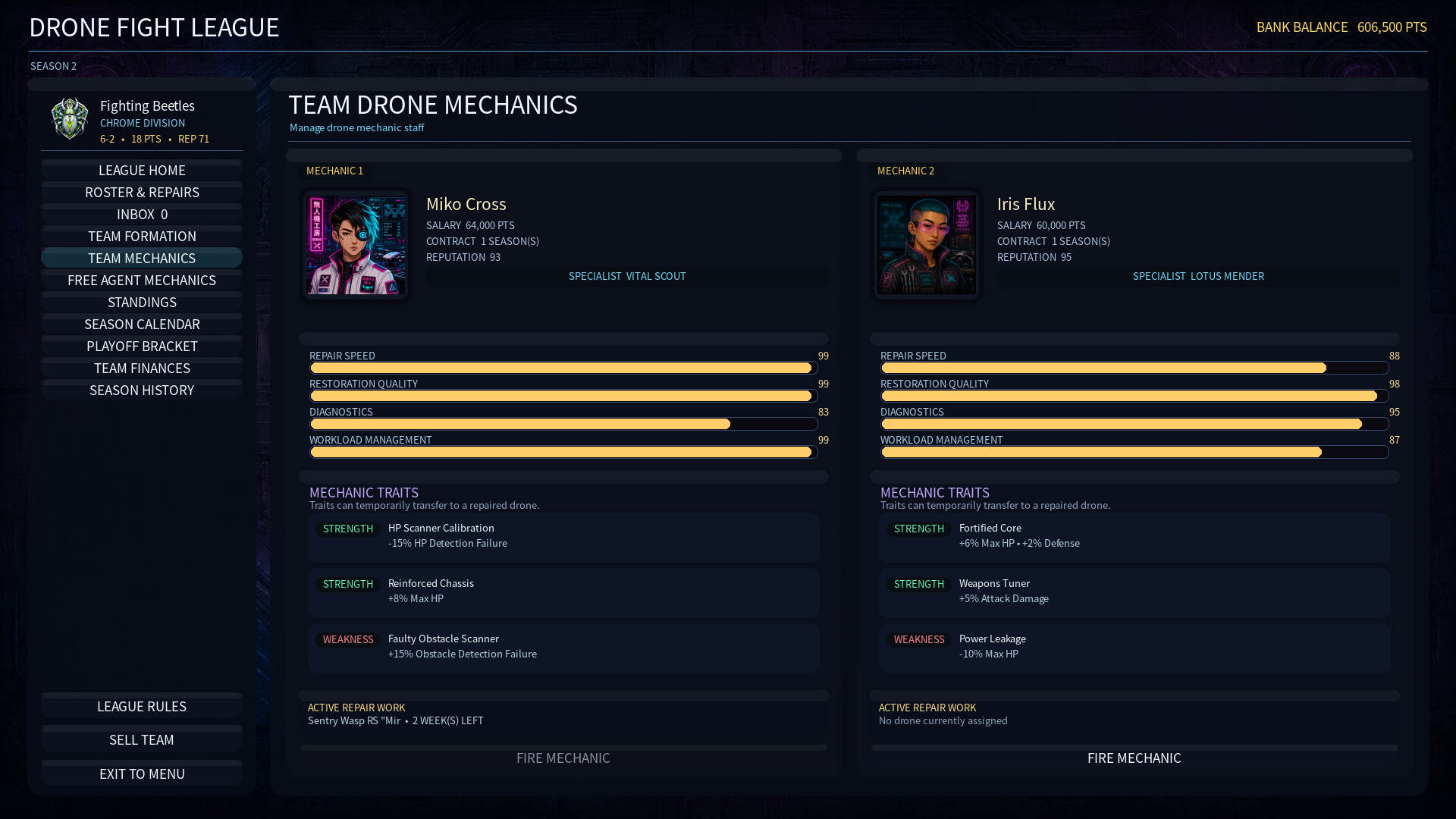
Task: Click the Season 2 label
Action: [x=53, y=66]
